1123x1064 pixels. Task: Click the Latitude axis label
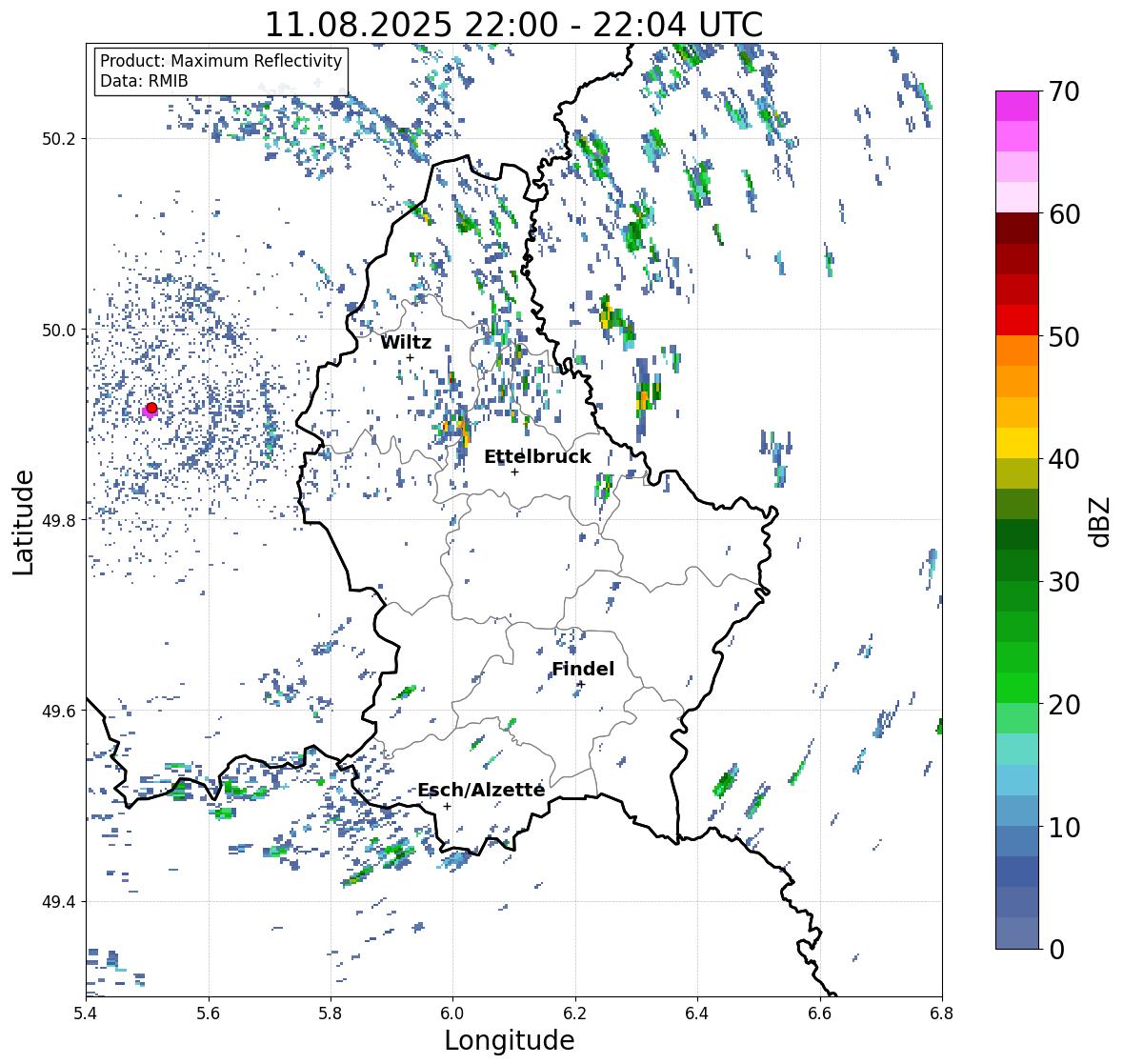click(x=23, y=522)
